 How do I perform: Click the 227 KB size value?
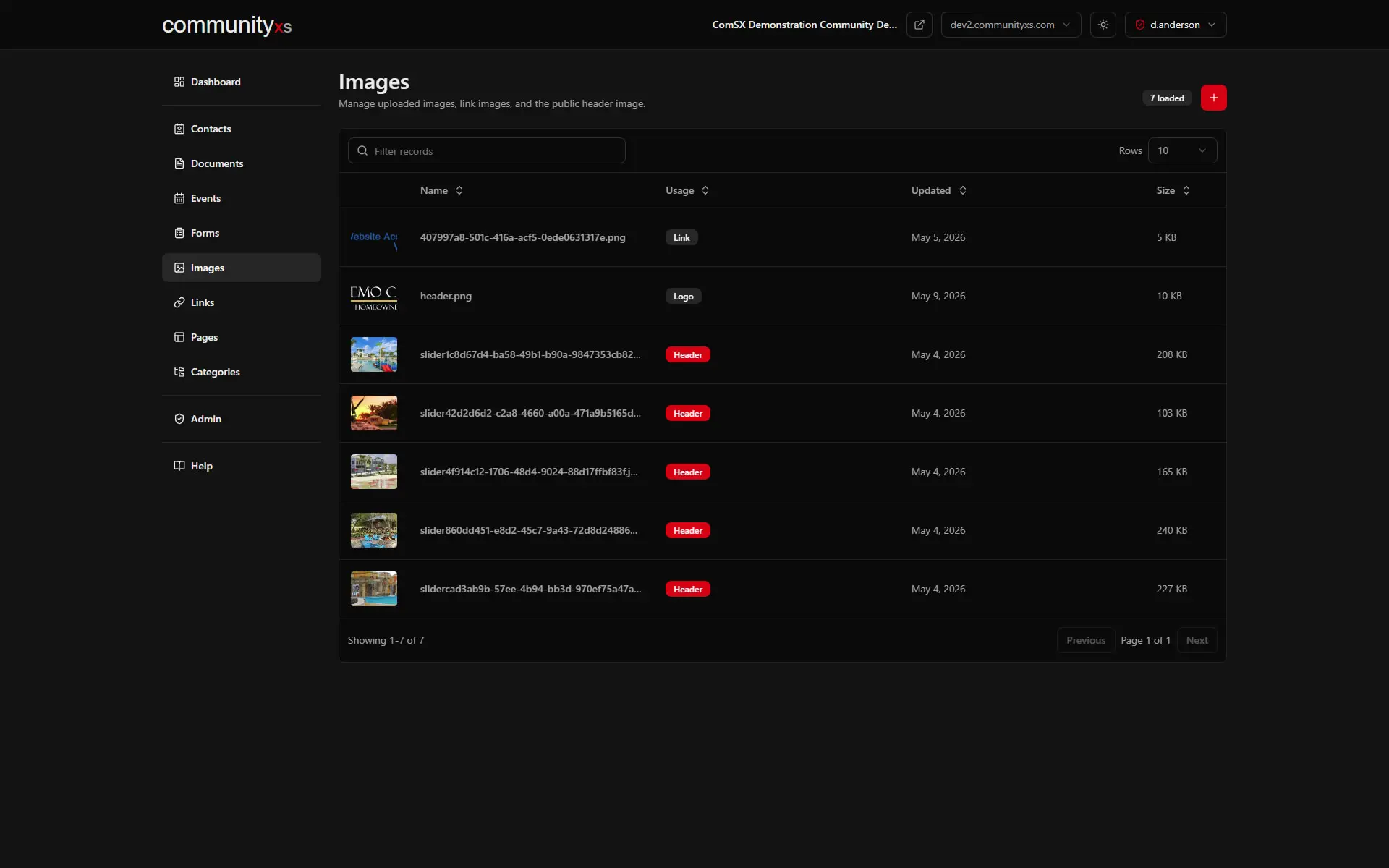[x=1172, y=589]
